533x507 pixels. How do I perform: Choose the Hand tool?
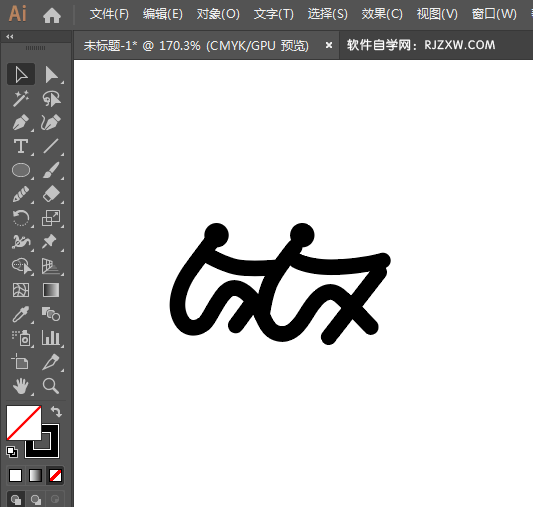pyautogui.click(x=21, y=386)
